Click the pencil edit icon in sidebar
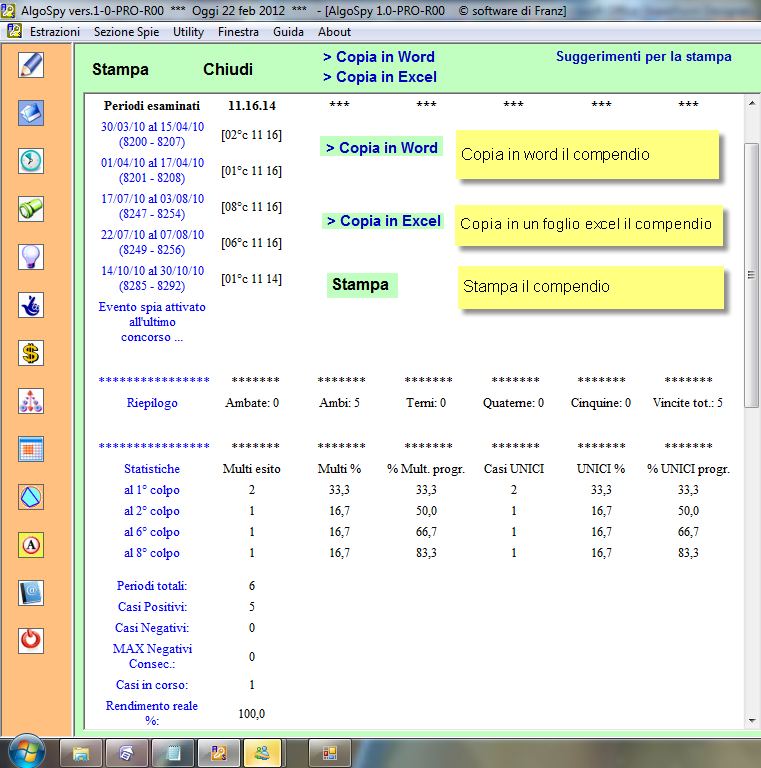Viewport: 761px width, 768px height. click(x=31, y=65)
